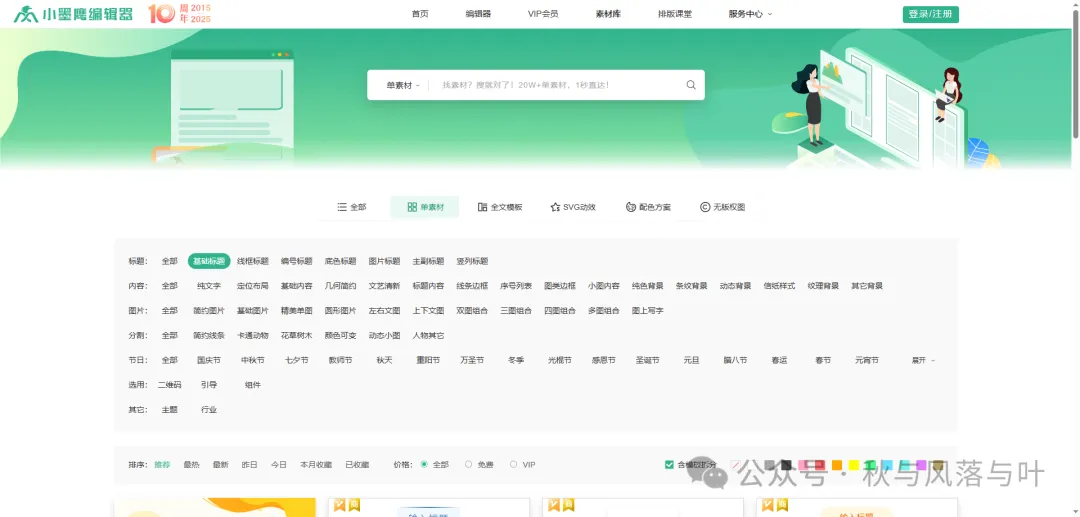Click the search input field
1080x517 pixels.
click(558, 85)
